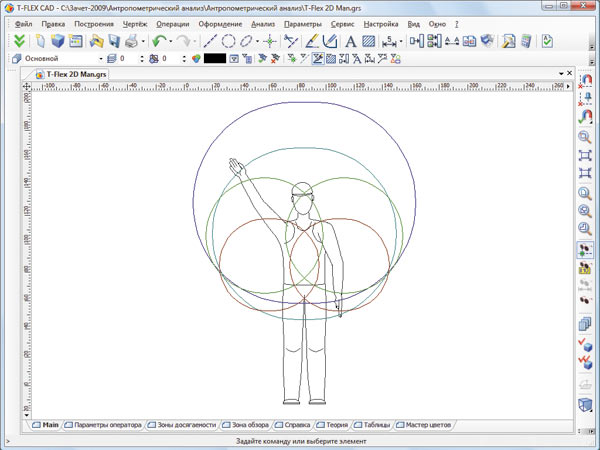Open the file with folder icon
Image resolution: width=600 pixels, height=450 pixels.
[x=97, y=41]
